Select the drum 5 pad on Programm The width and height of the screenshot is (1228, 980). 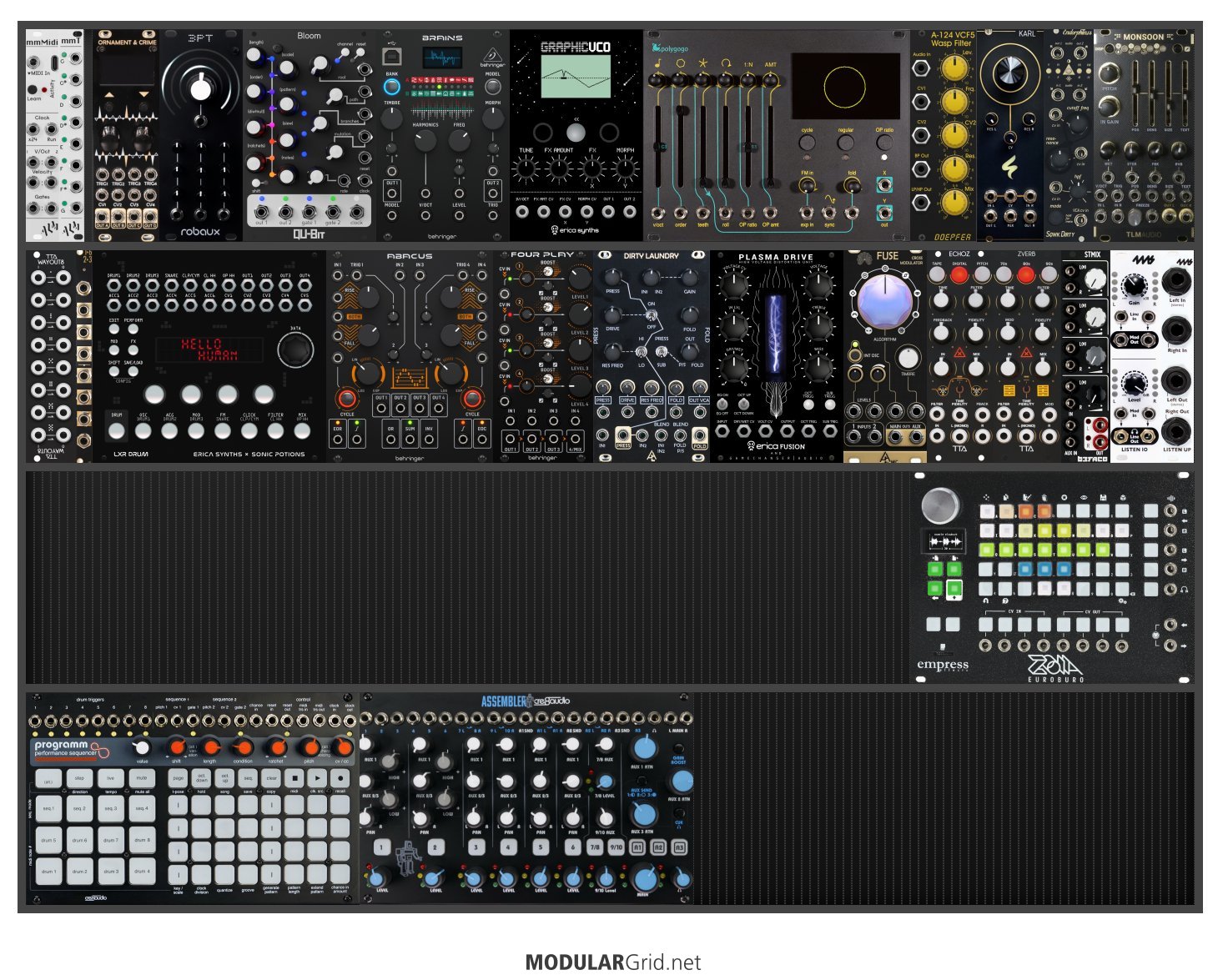49,841
